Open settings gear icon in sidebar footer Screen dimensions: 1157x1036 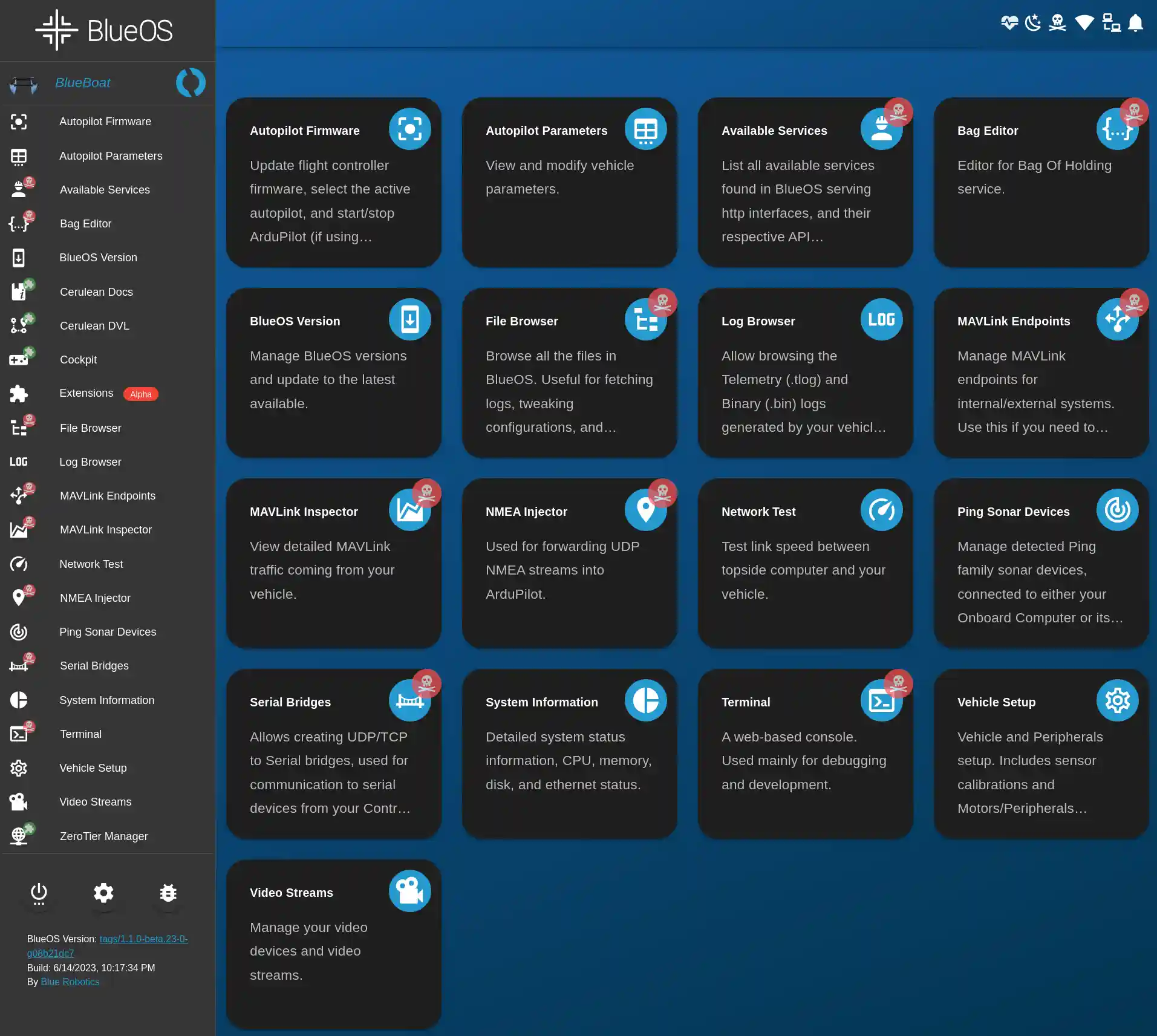point(103,893)
